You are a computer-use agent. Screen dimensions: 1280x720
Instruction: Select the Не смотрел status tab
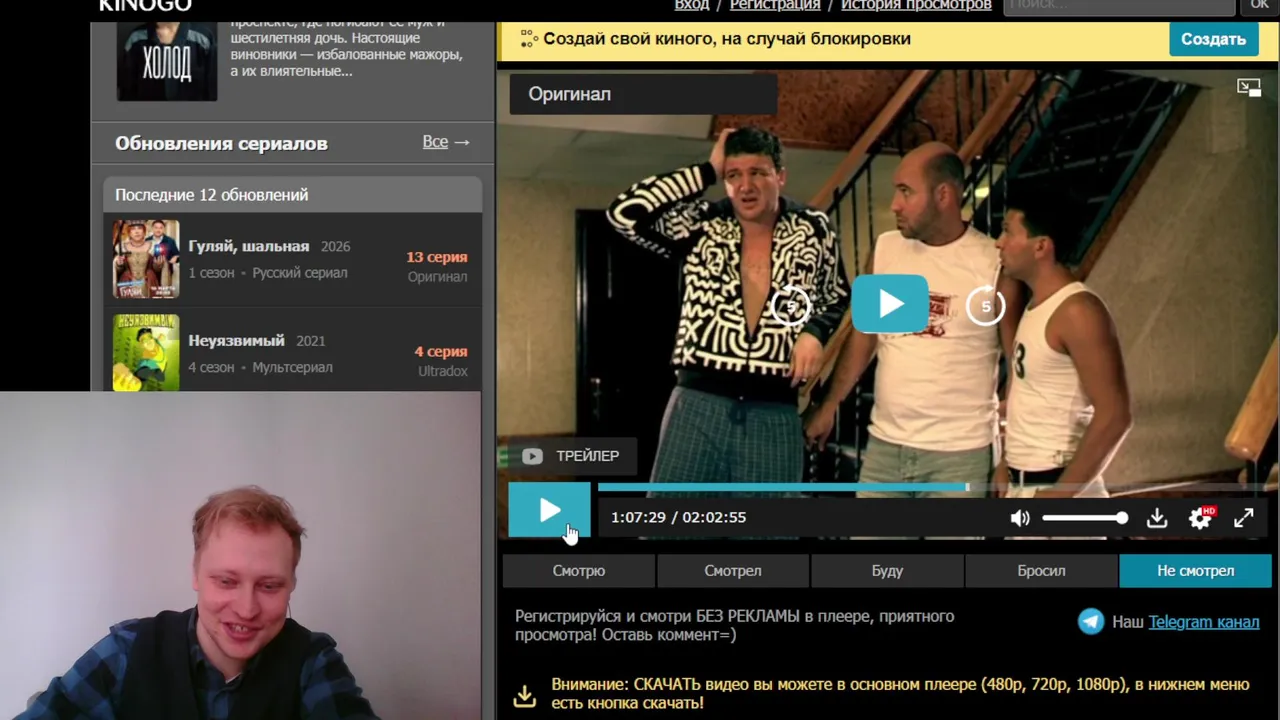click(x=1195, y=571)
